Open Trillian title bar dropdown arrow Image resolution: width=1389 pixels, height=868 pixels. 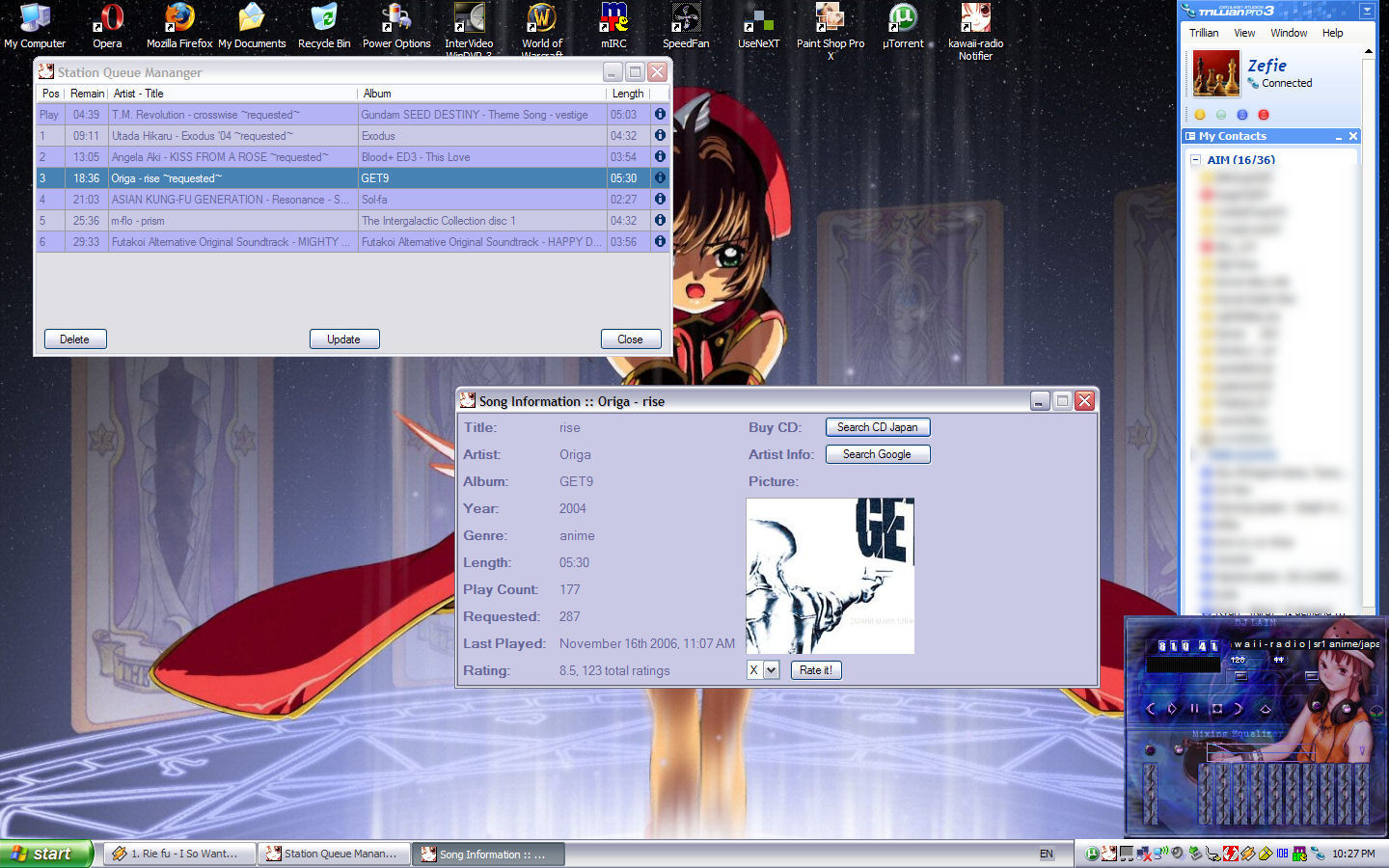pos(1366,11)
